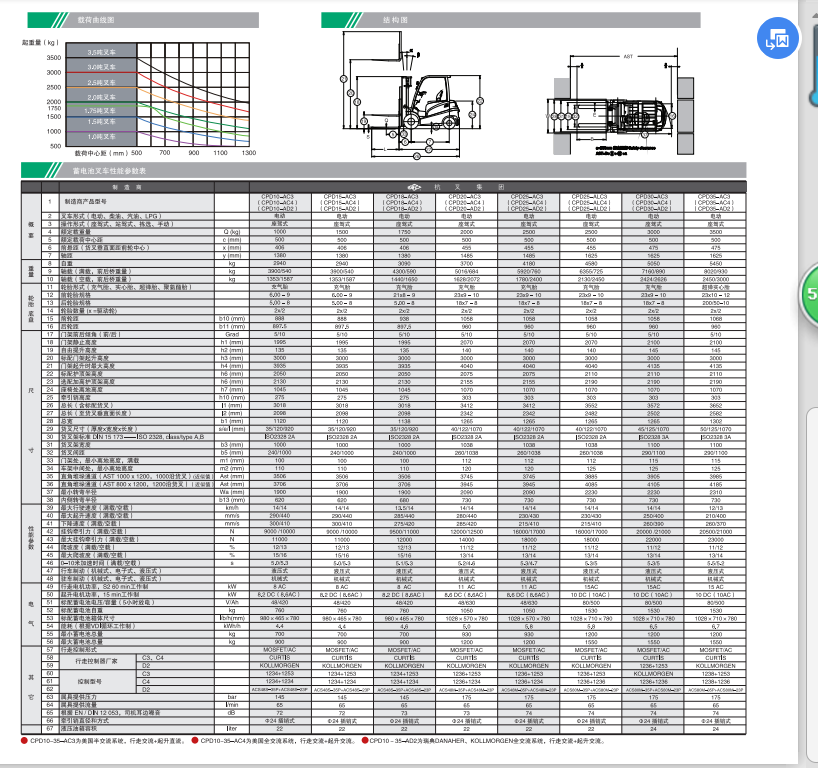
Task: Click the "dB" unit cell
Action: [232, 713]
